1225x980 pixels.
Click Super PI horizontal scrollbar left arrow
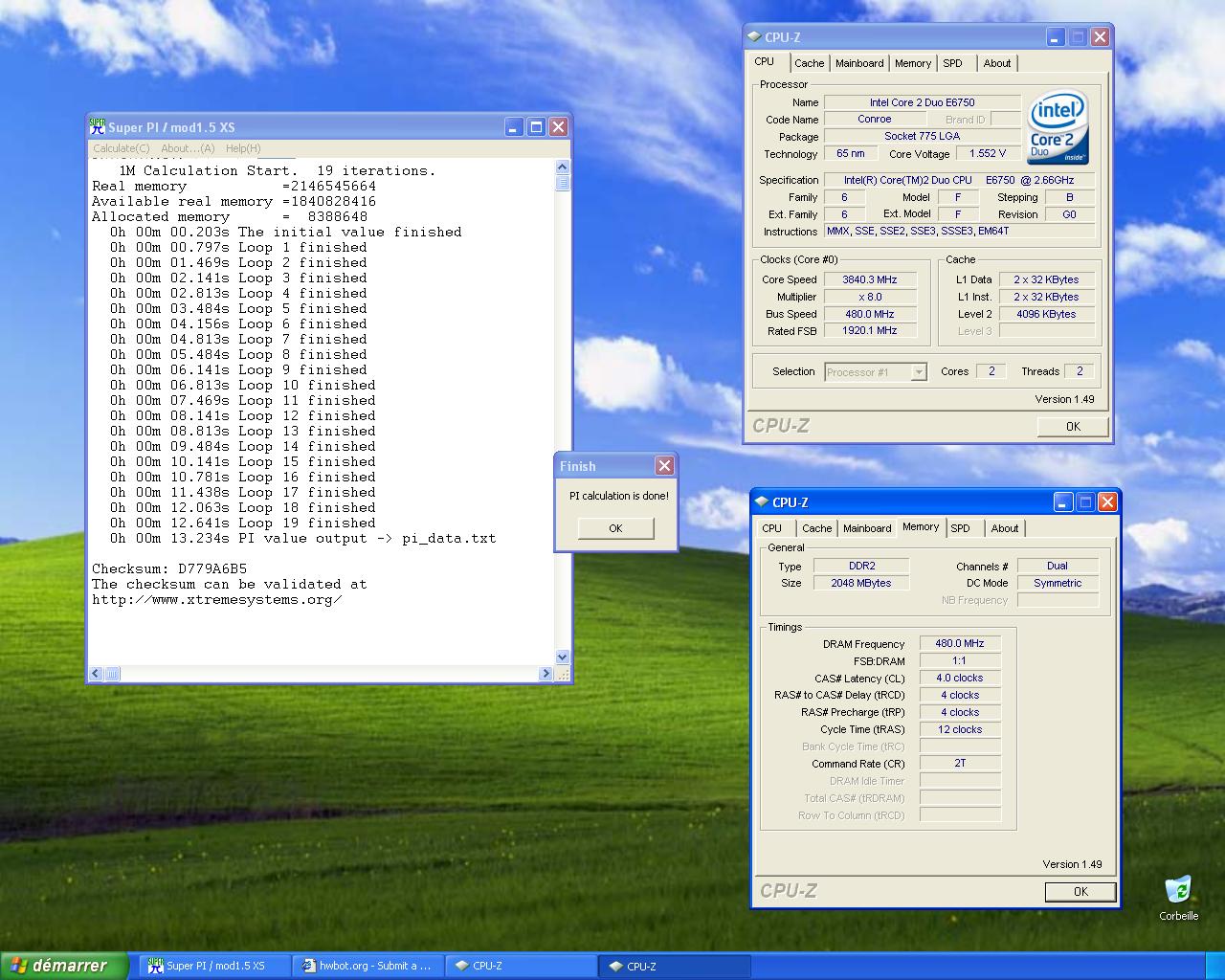[x=96, y=673]
